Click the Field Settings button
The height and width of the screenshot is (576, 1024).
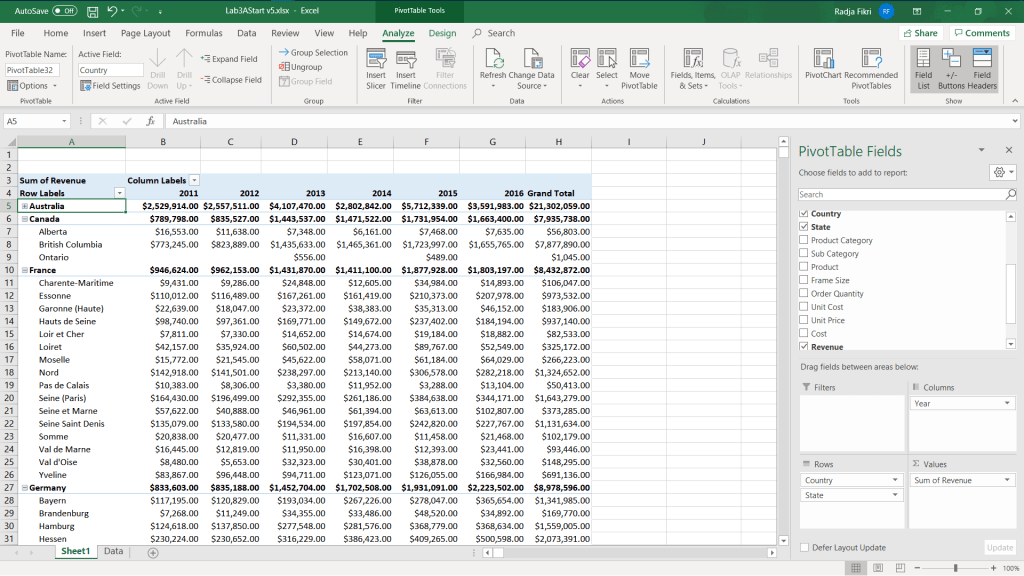pos(110,86)
